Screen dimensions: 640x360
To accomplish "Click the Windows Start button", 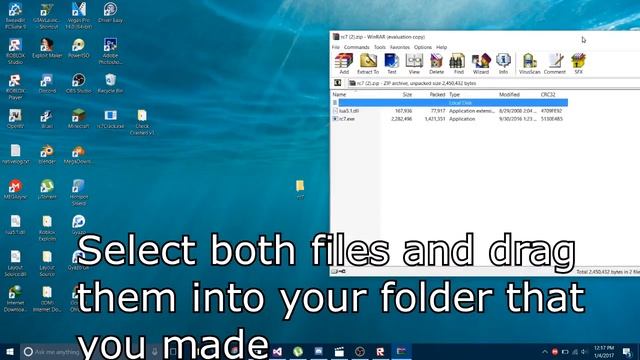I will [x=9, y=351].
